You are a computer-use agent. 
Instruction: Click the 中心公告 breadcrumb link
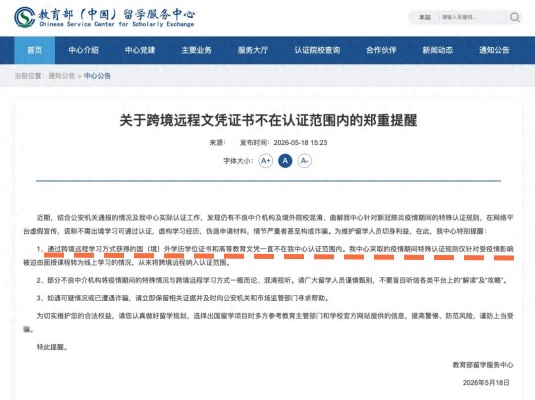[x=97, y=76]
